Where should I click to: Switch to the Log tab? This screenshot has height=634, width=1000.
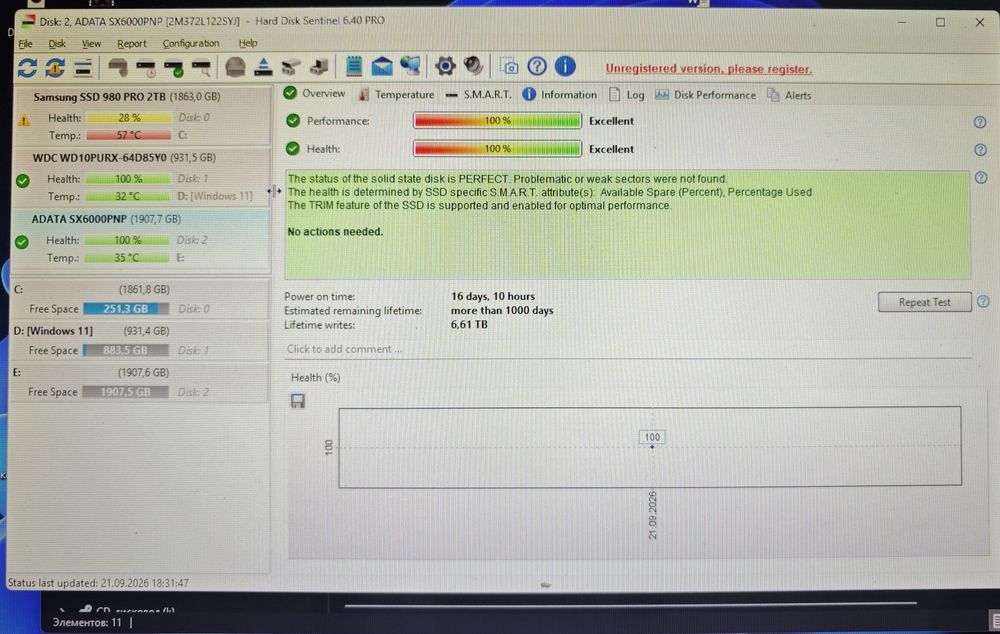(x=626, y=94)
